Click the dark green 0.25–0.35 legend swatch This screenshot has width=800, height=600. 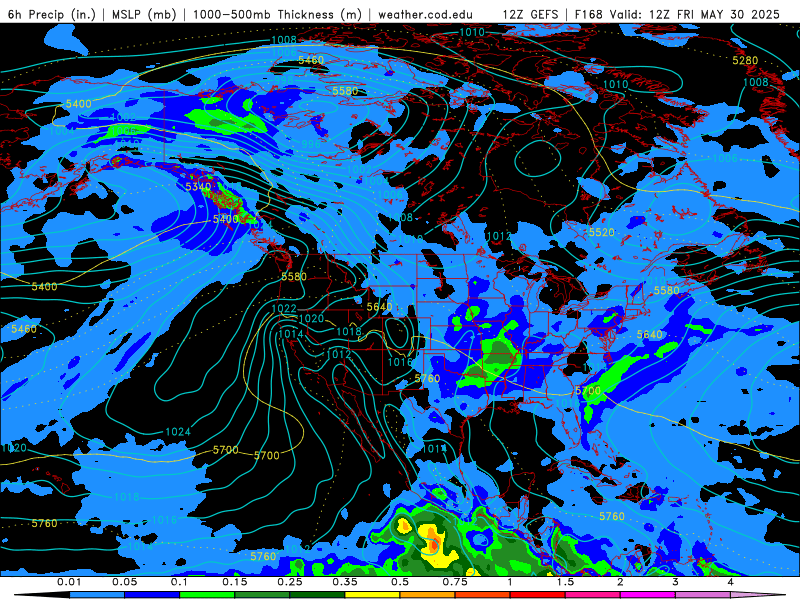click(317, 595)
